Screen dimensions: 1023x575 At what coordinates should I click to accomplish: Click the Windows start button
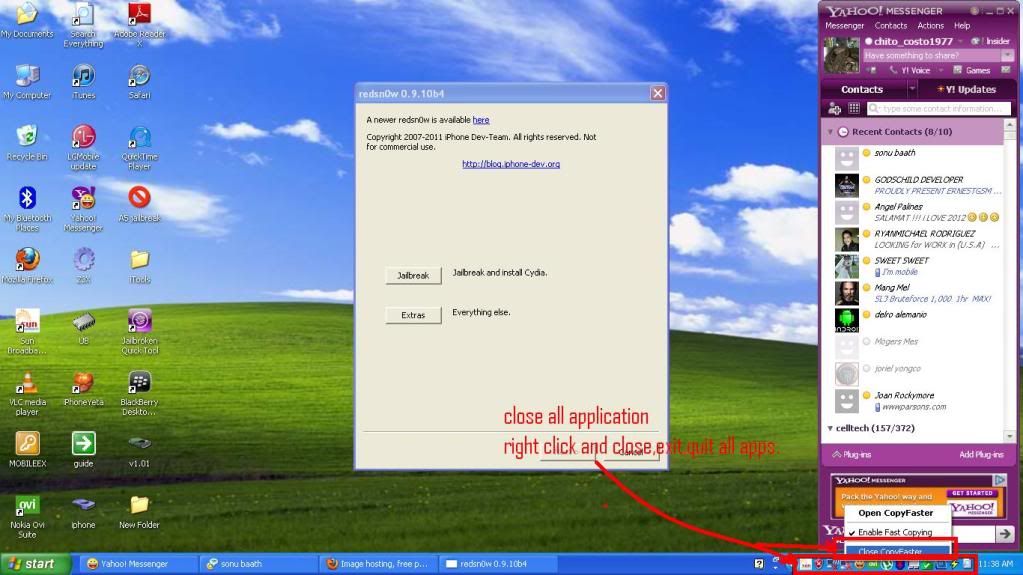(x=34, y=564)
